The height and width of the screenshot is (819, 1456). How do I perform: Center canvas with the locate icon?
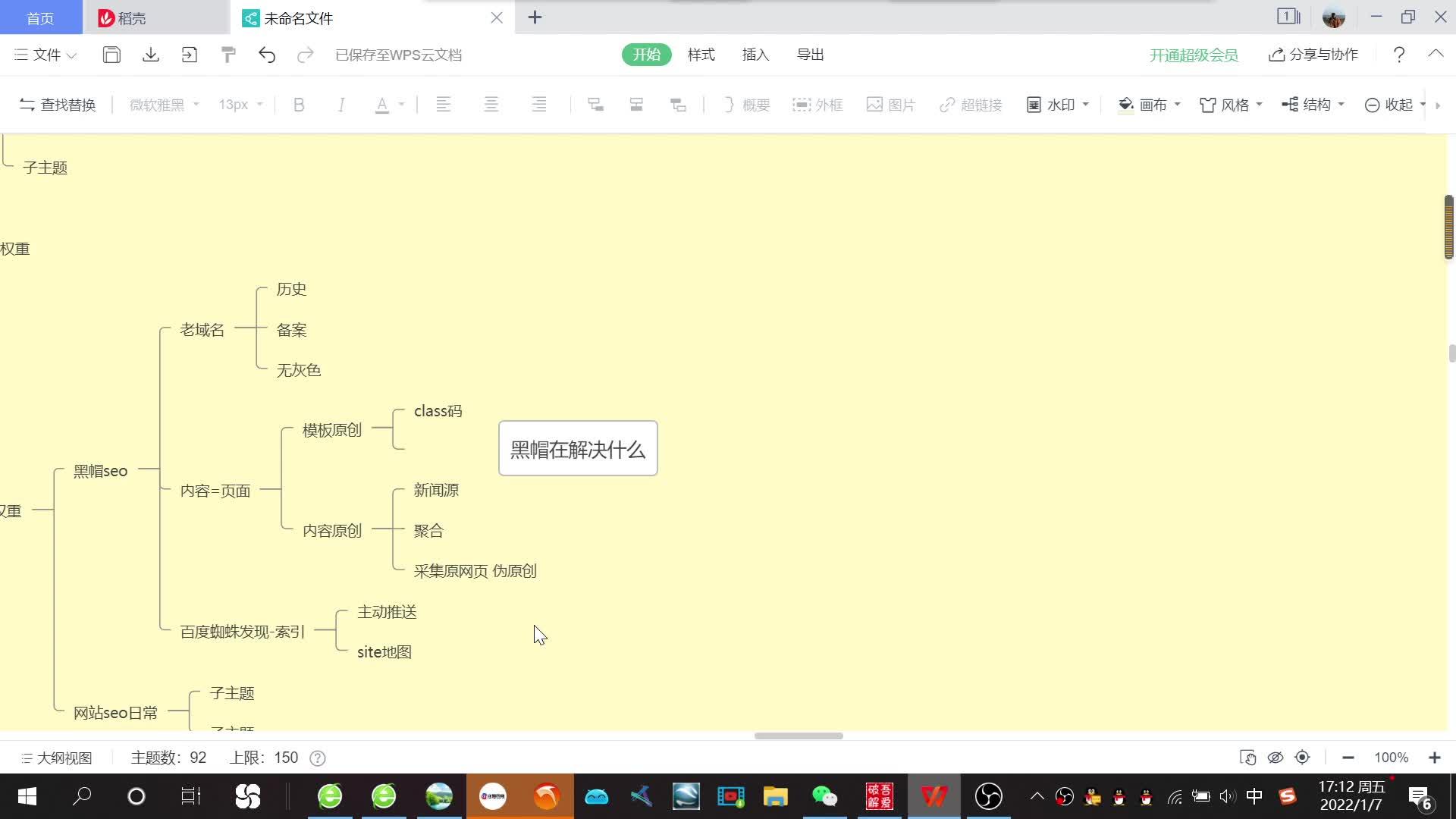1303,758
